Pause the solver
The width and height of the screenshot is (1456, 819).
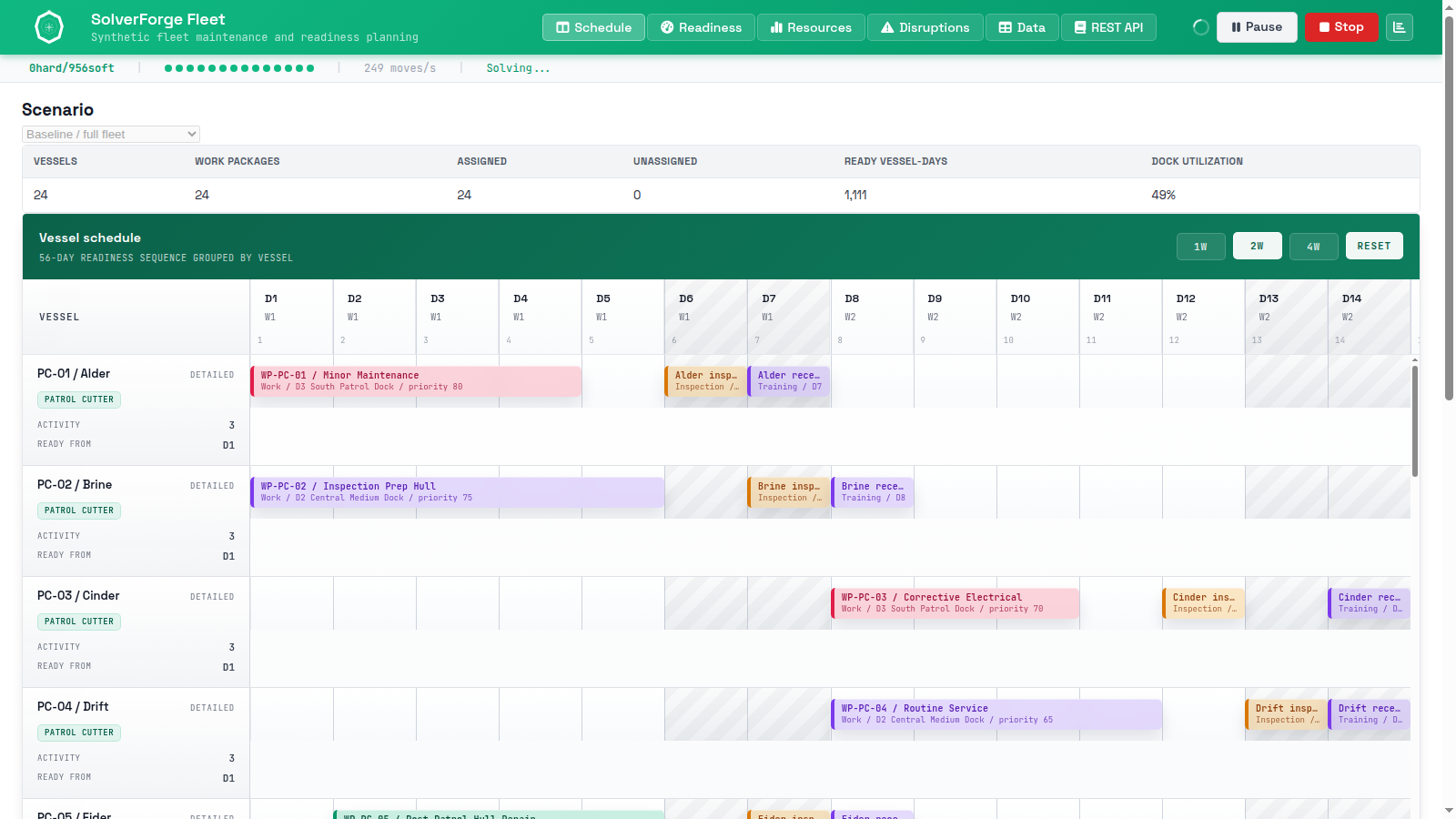tap(1257, 27)
